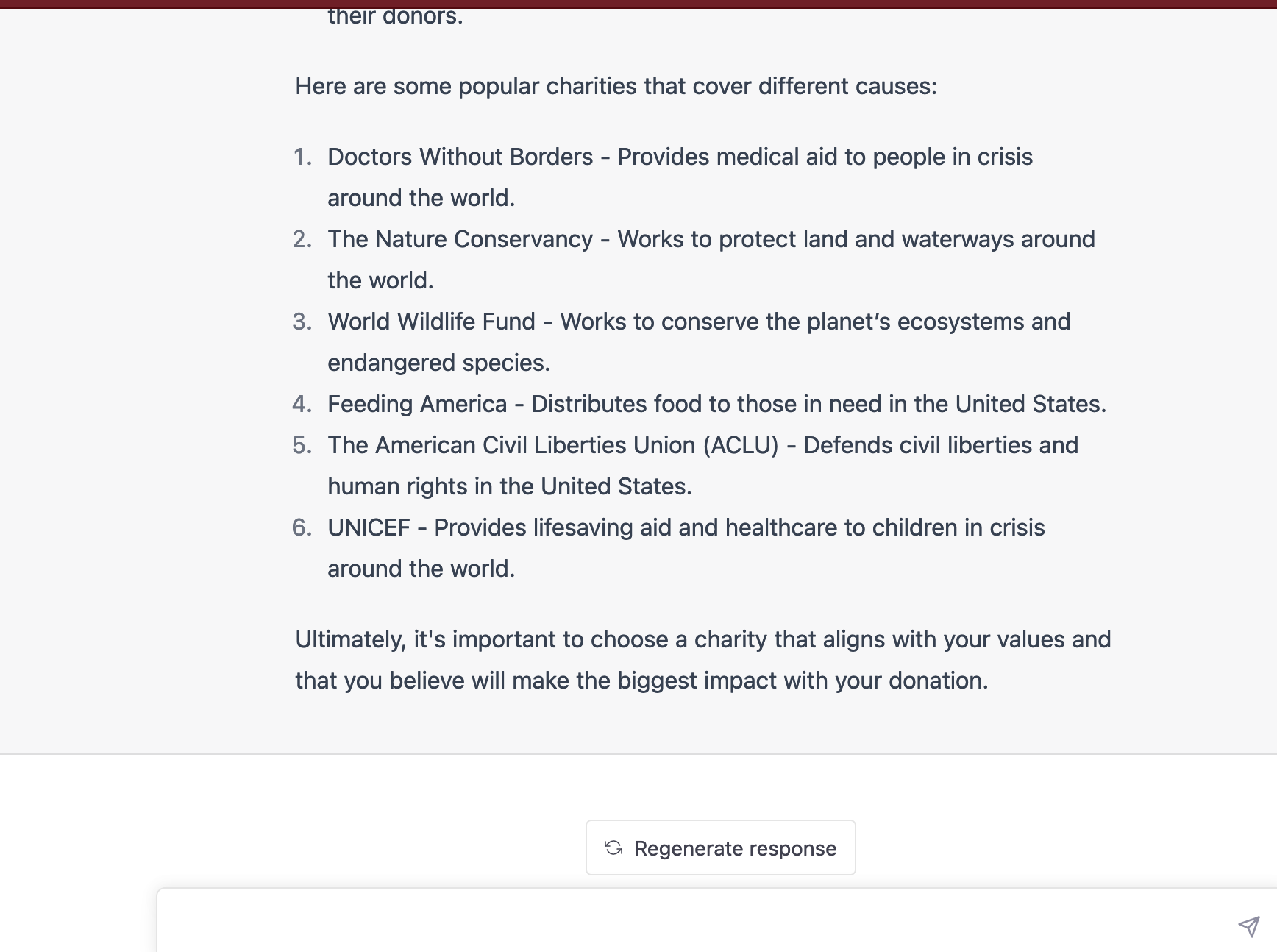
Task: Click the paper-plane send message icon
Action: pyautogui.click(x=1248, y=926)
